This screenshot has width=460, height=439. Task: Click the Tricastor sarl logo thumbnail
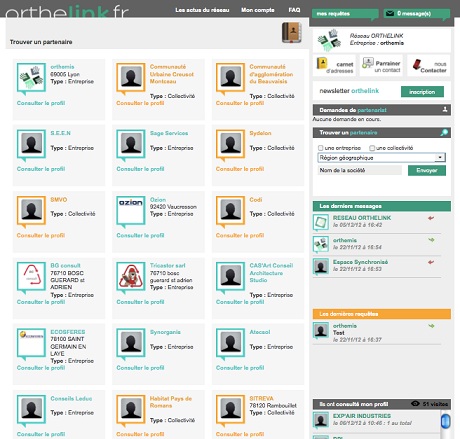click(x=131, y=276)
